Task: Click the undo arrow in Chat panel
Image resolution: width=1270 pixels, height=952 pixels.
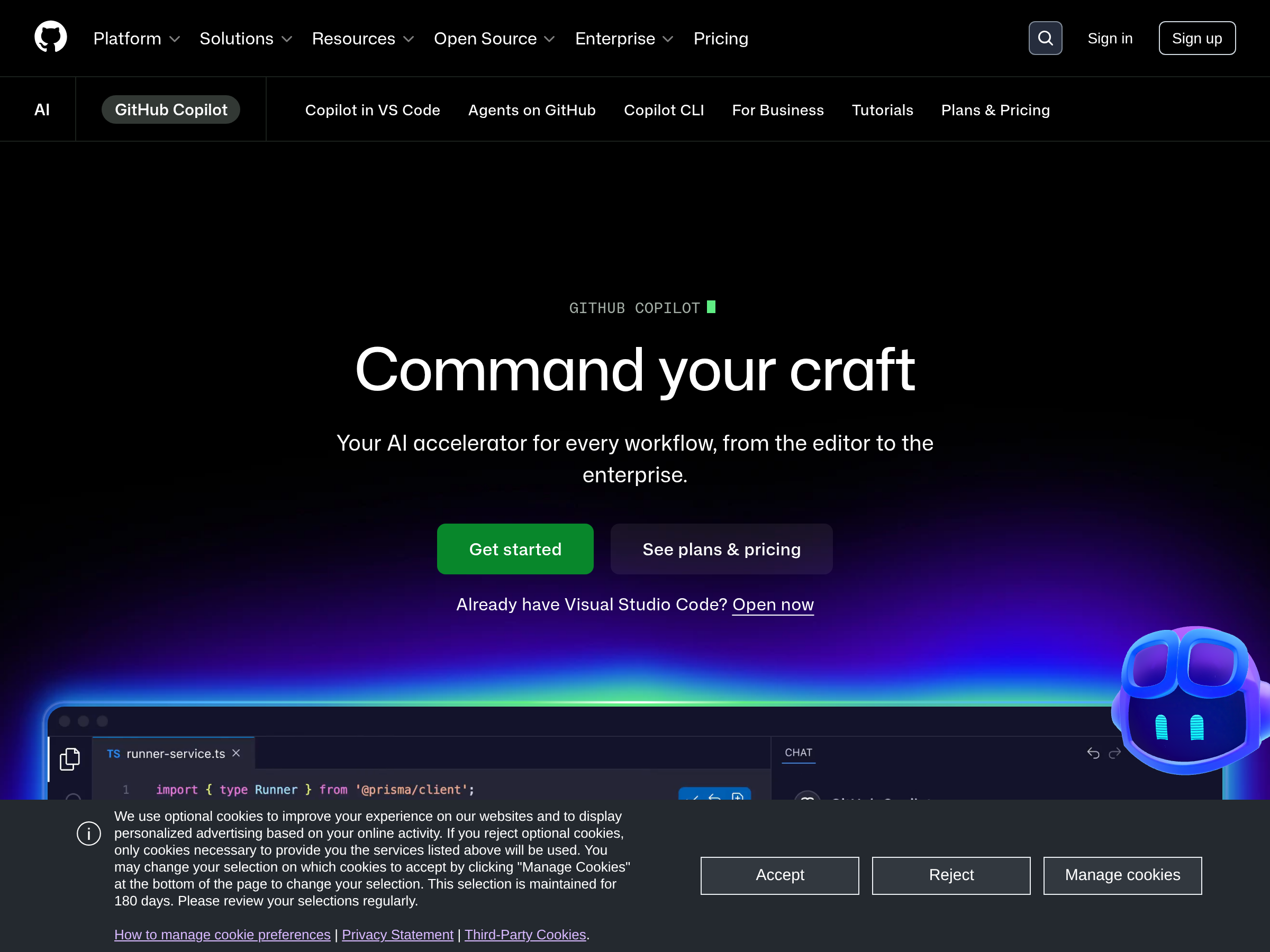Action: point(1093,753)
